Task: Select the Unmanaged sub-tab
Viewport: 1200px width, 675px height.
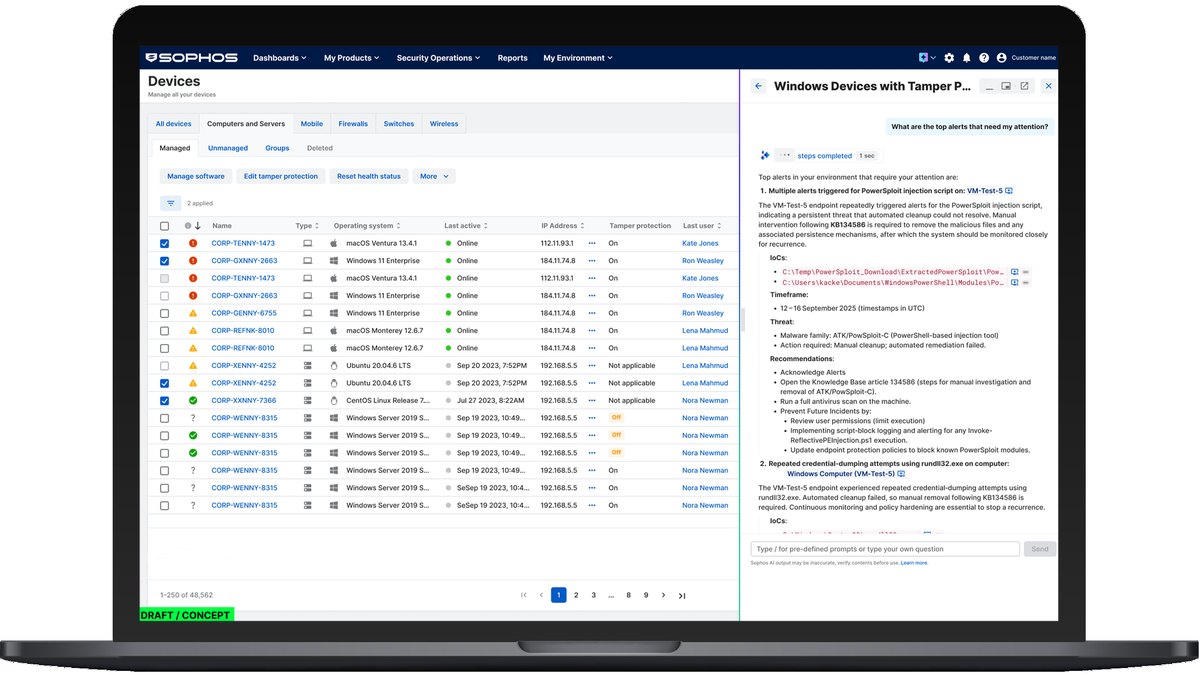Action: coord(228,148)
